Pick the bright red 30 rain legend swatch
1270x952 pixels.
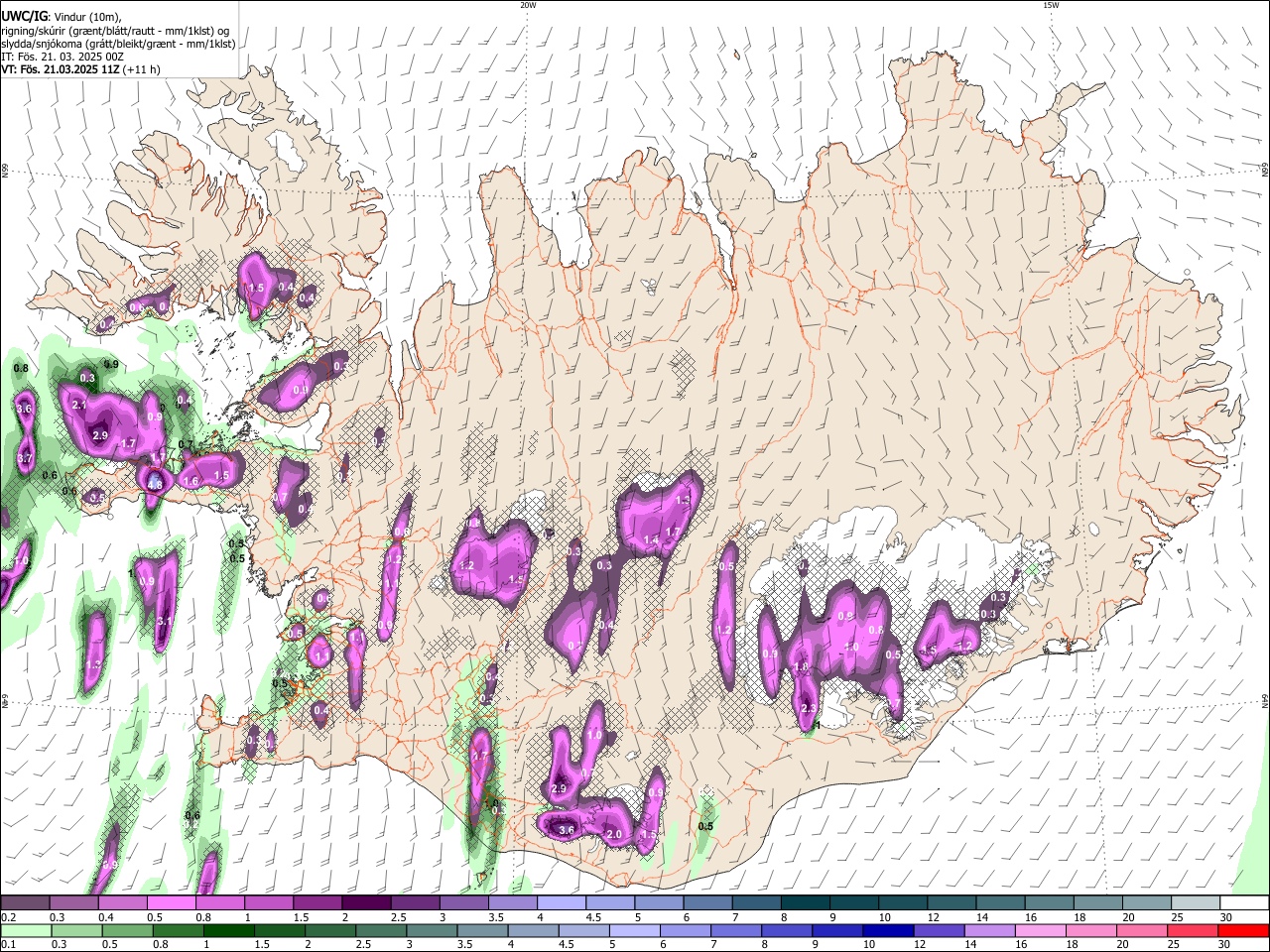click(1243, 930)
